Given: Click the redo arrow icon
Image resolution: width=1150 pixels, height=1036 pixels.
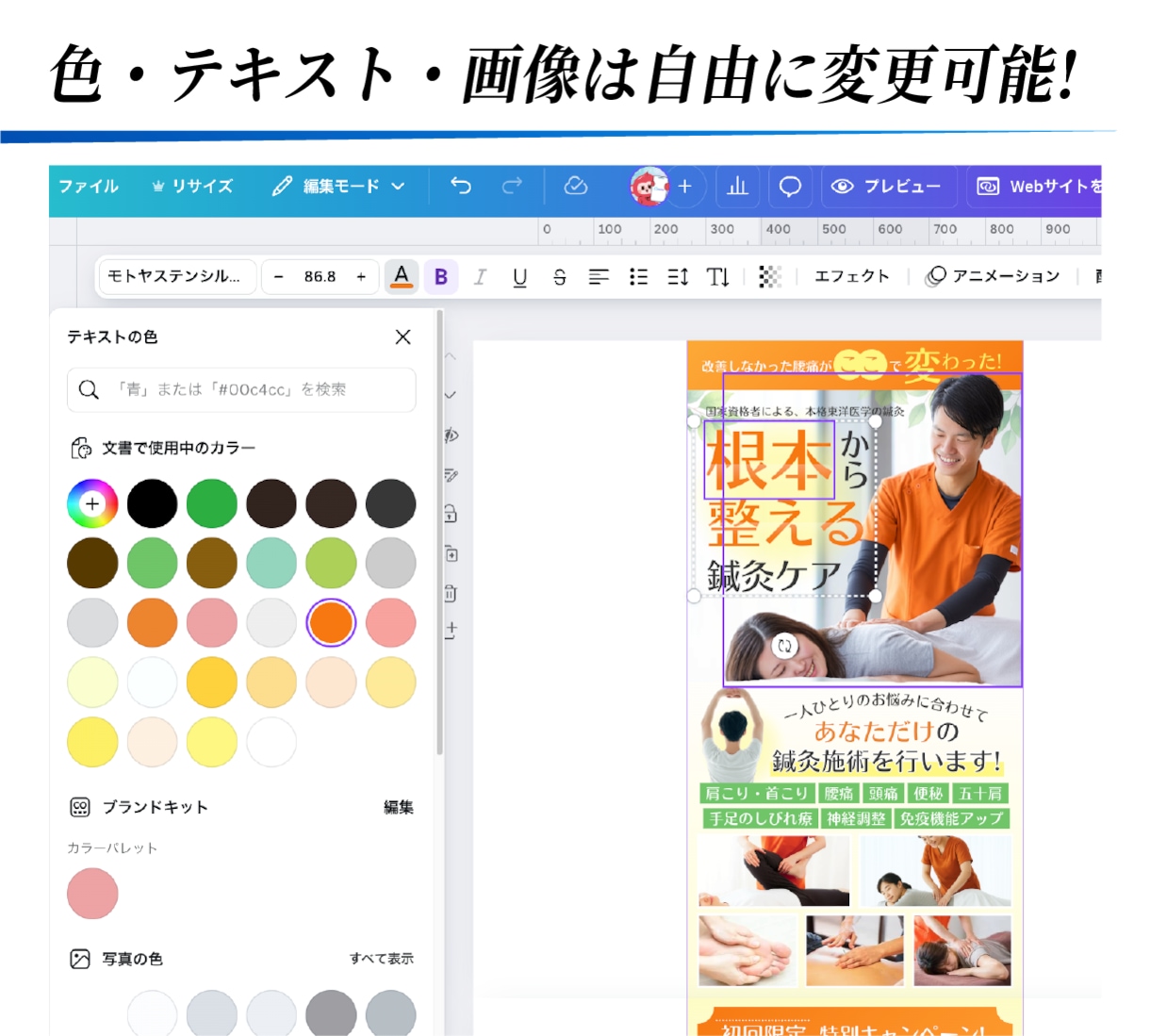Looking at the screenshot, I should 512,186.
